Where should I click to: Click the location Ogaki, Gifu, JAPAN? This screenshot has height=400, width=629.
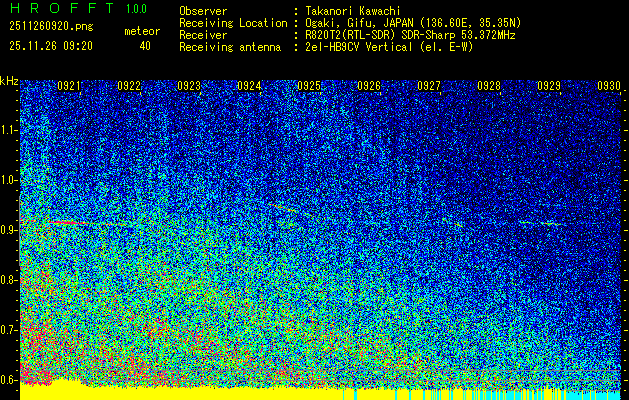coord(359,23)
